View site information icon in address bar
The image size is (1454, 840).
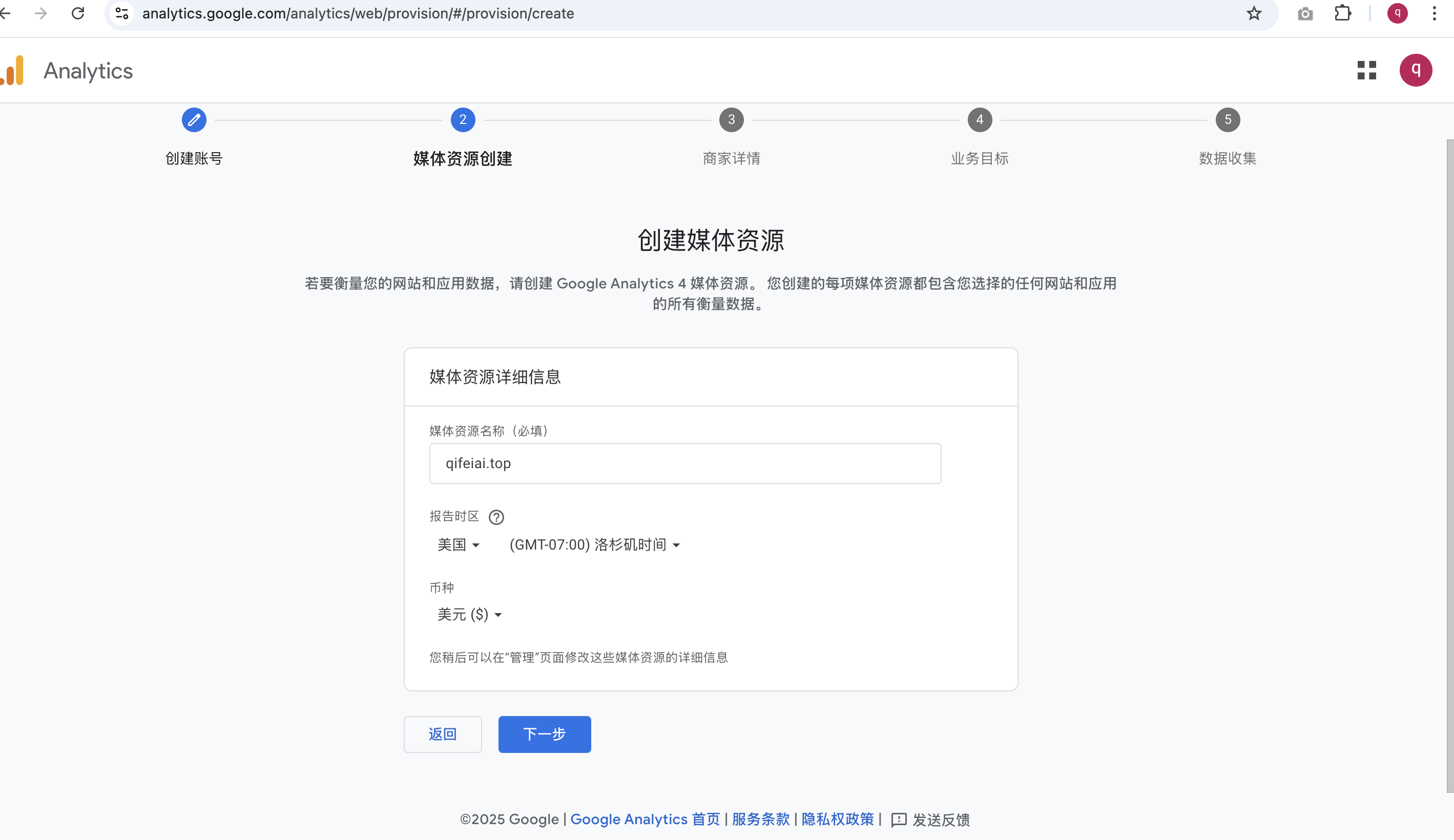click(122, 13)
